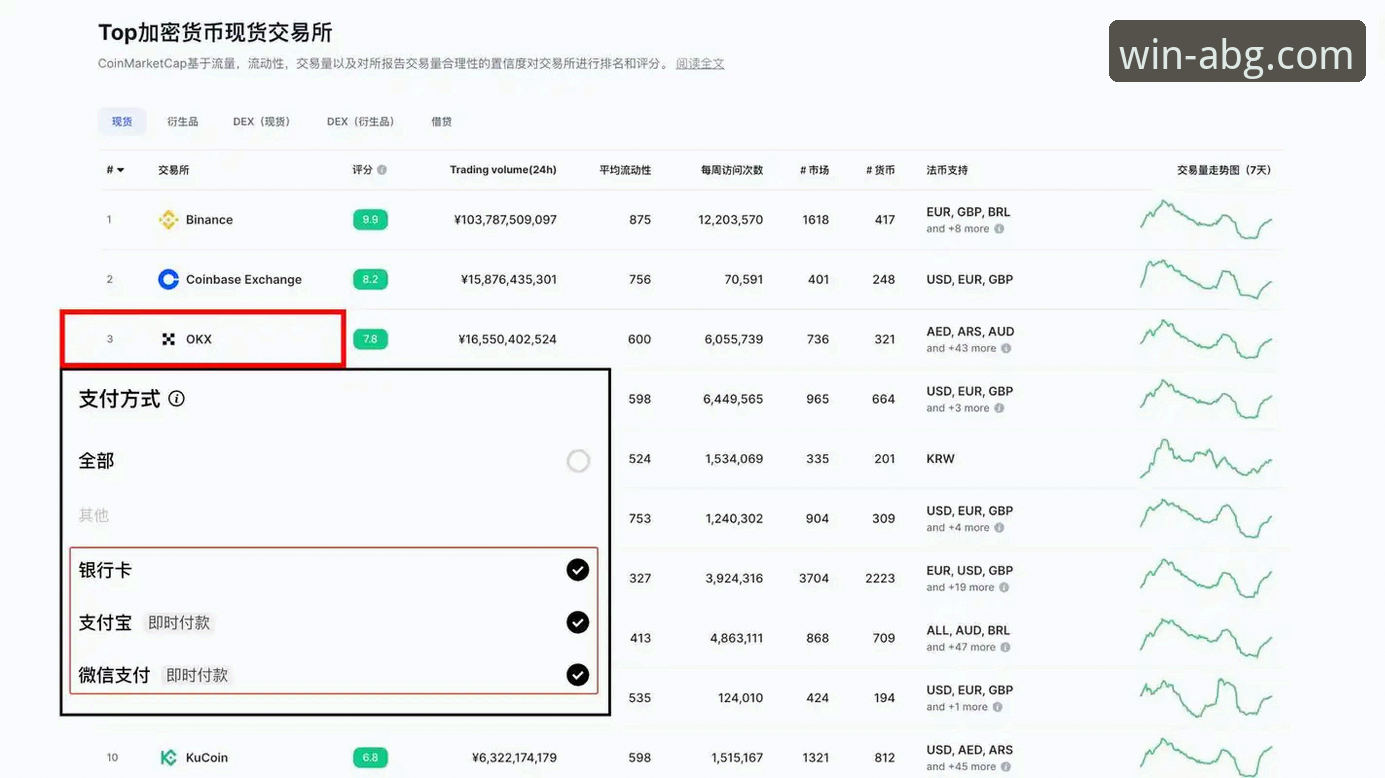Open the DEX（现货）tab

tap(261, 120)
